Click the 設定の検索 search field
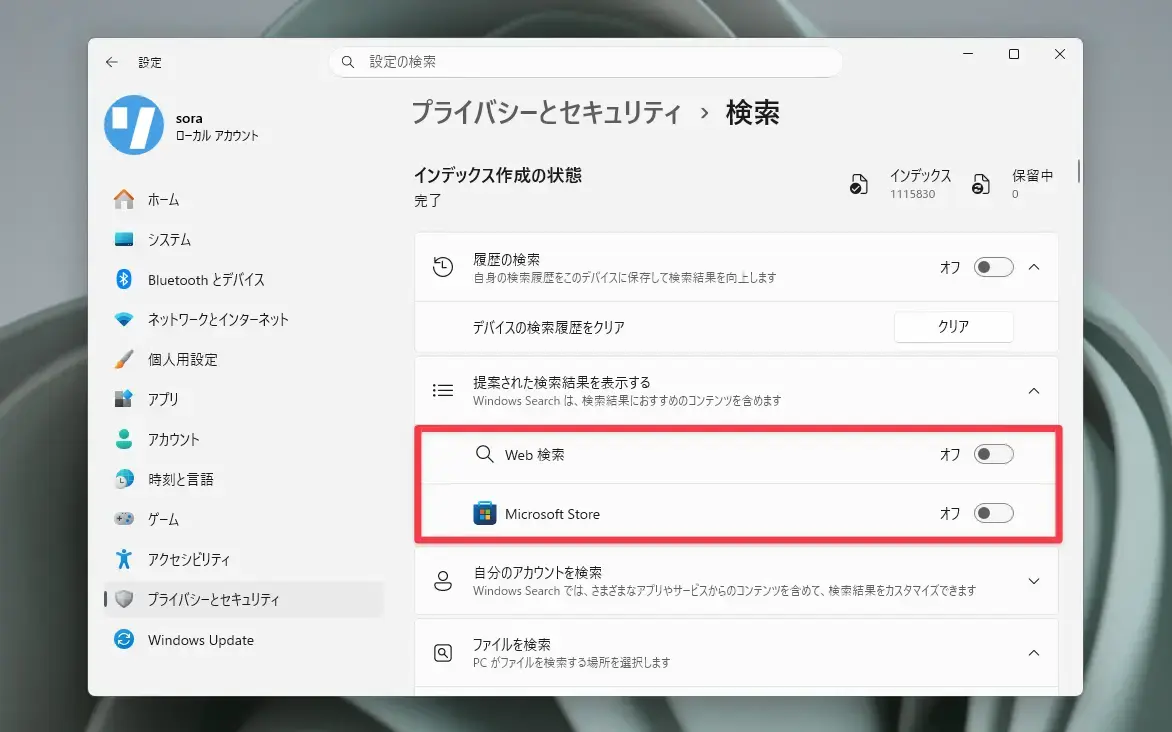Image resolution: width=1172 pixels, height=732 pixels. pos(585,62)
